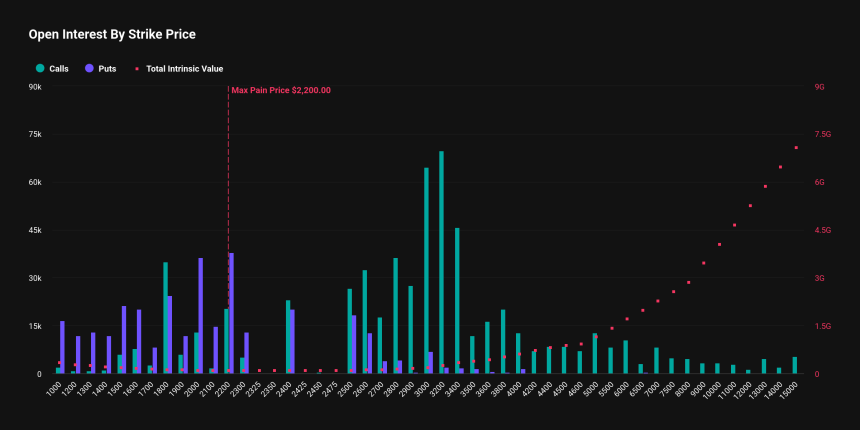Select the tallest calls bar at strike 3200
This screenshot has width=860, height=430.
click(x=442, y=262)
